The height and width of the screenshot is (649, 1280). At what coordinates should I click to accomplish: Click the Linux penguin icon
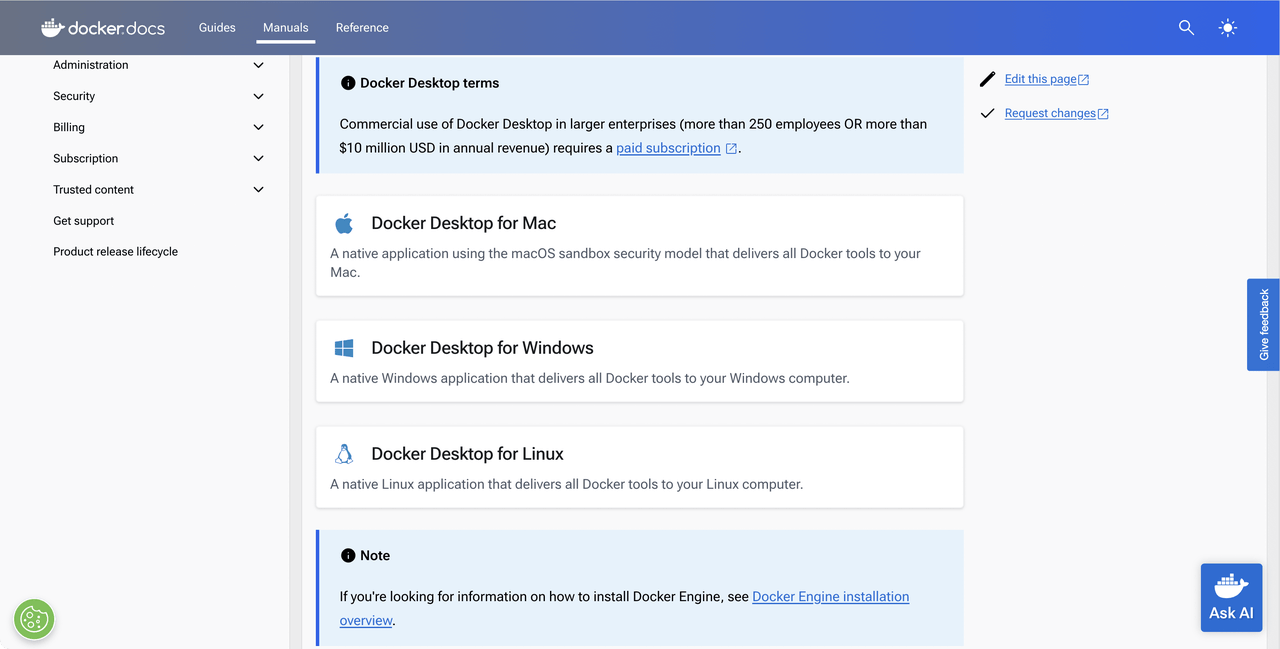pyautogui.click(x=344, y=454)
